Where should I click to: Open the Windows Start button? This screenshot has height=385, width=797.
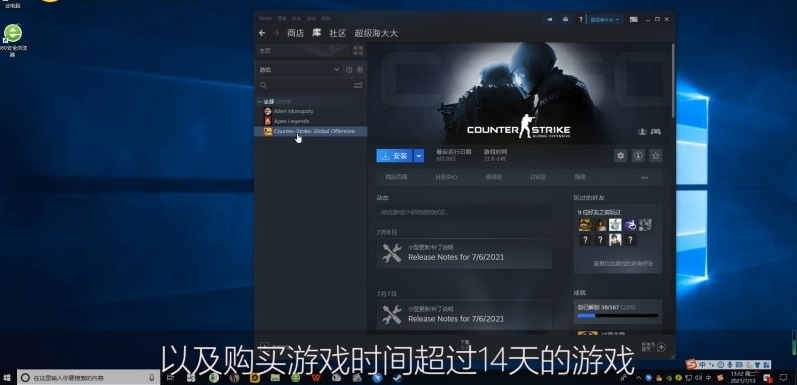7,378
